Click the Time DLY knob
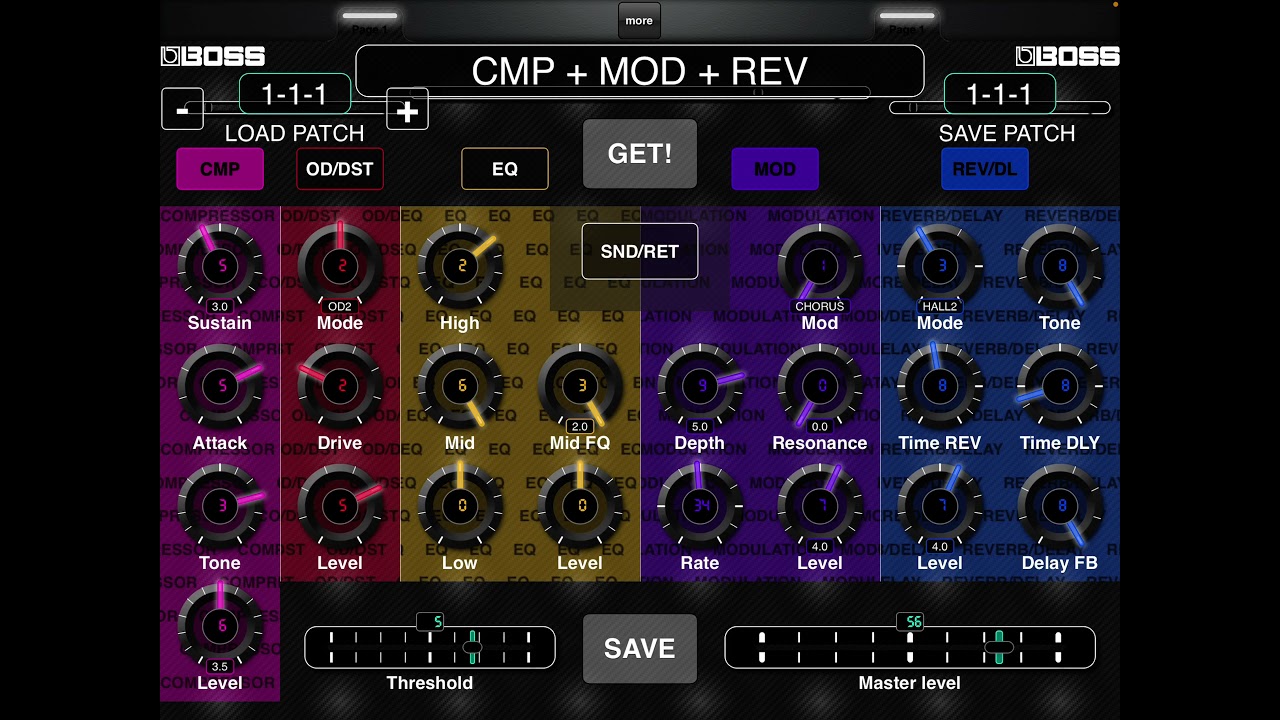Screen dimensions: 1280x720 pos(1060,386)
